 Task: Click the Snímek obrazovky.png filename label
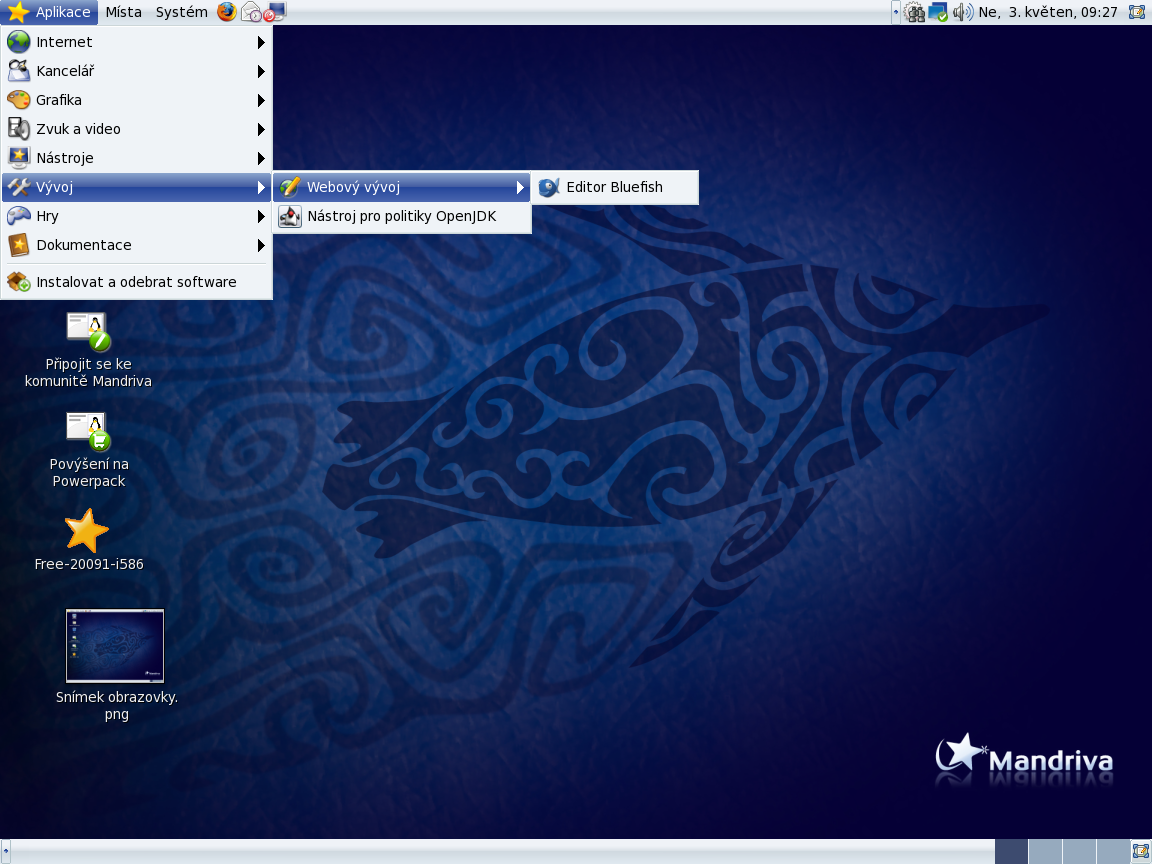point(117,705)
